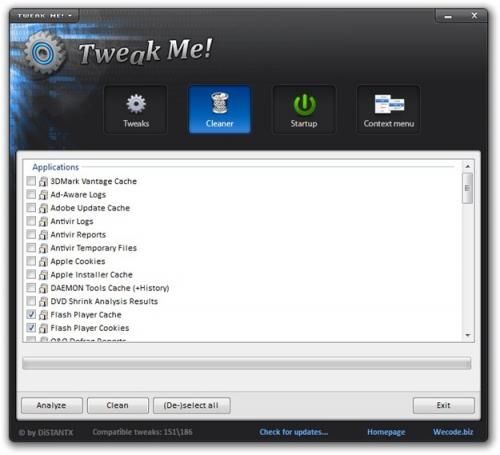Click the (De-)select all button
The image size is (500, 455).
click(191, 405)
